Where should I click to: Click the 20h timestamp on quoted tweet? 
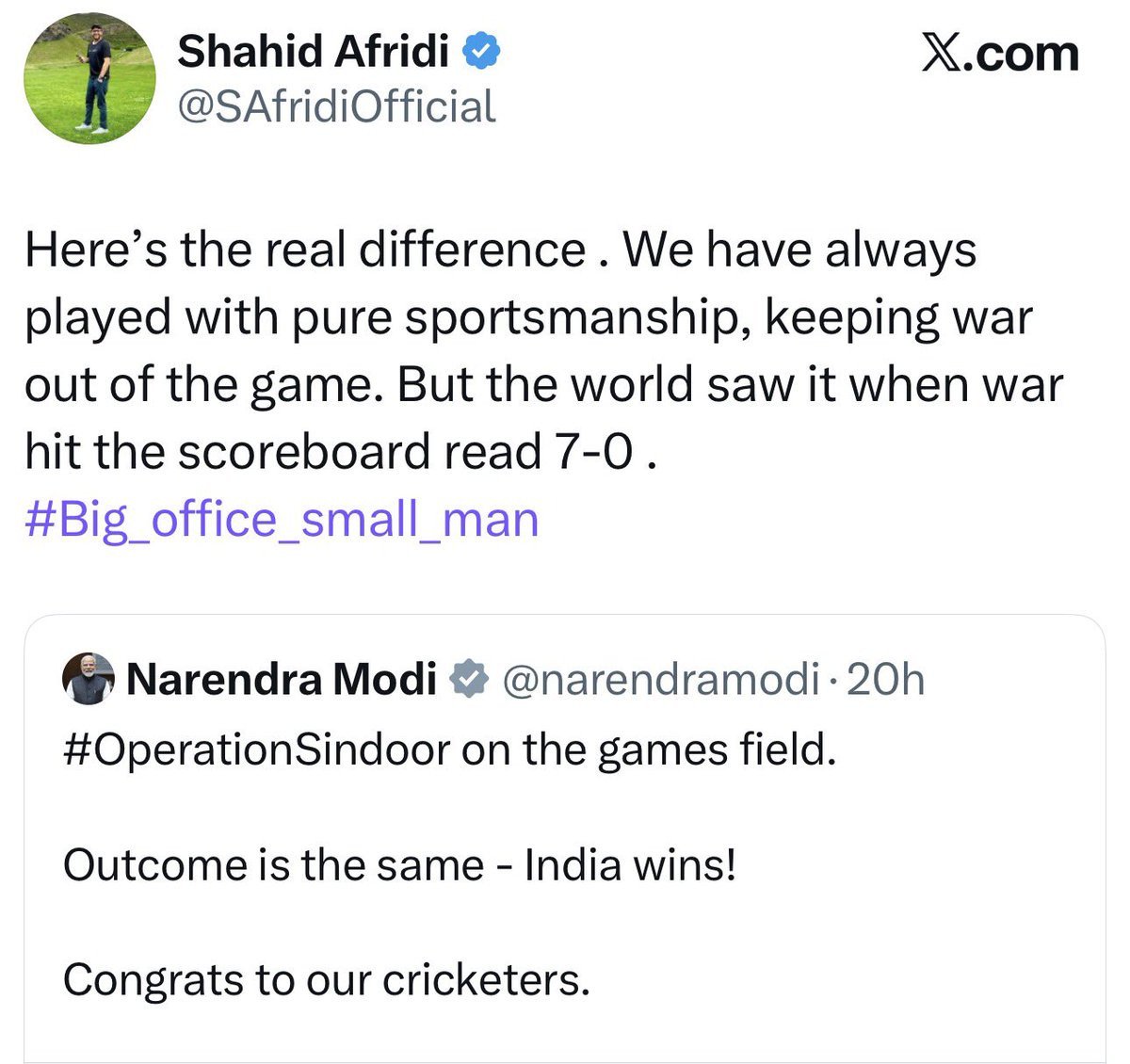click(885, 679)
